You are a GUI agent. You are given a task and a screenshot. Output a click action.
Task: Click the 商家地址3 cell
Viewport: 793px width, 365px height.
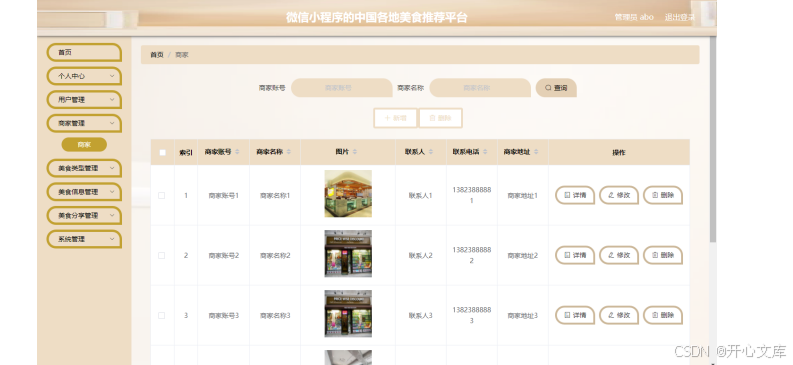pos(523,315)
